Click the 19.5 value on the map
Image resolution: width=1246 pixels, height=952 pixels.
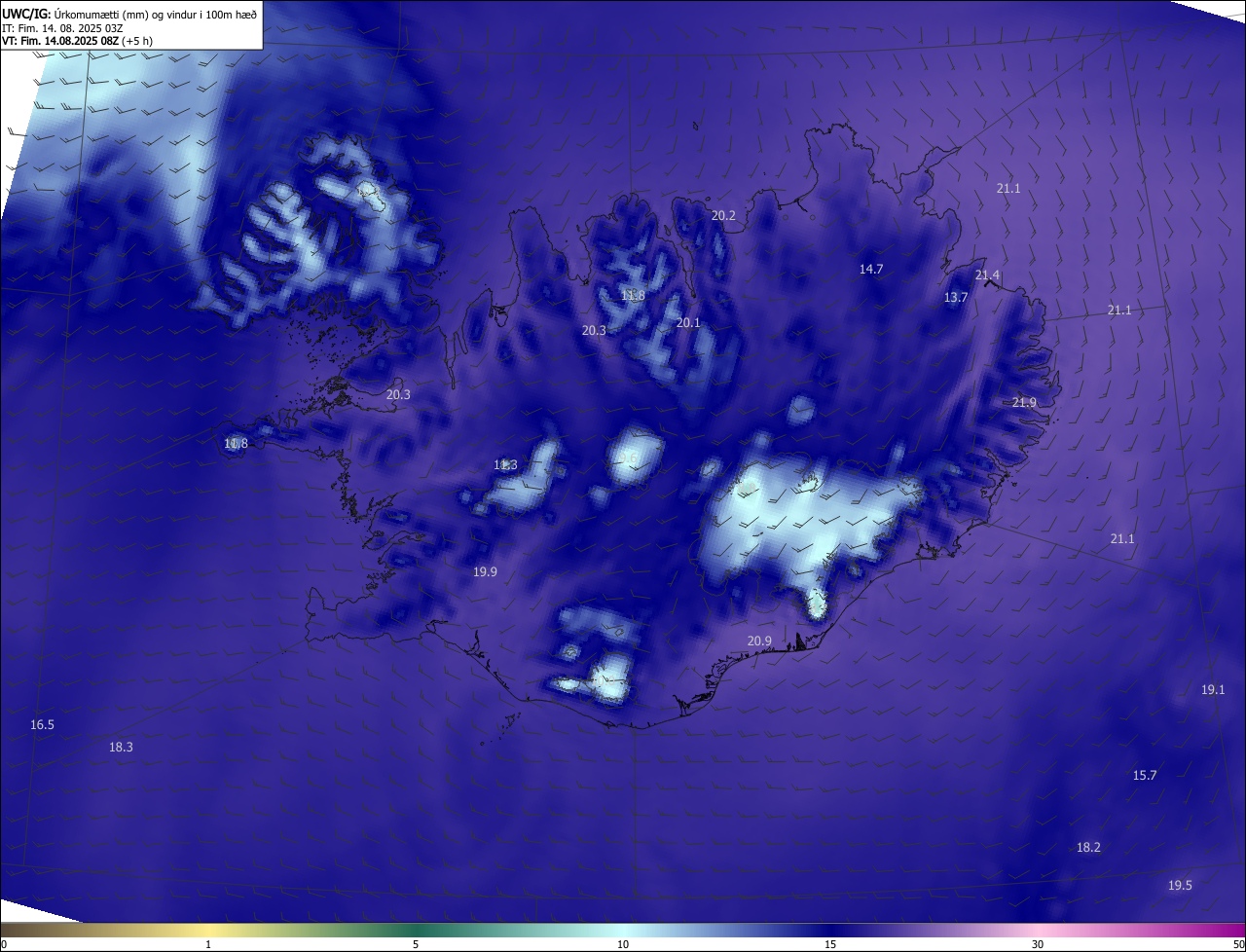pos(1180,886)
